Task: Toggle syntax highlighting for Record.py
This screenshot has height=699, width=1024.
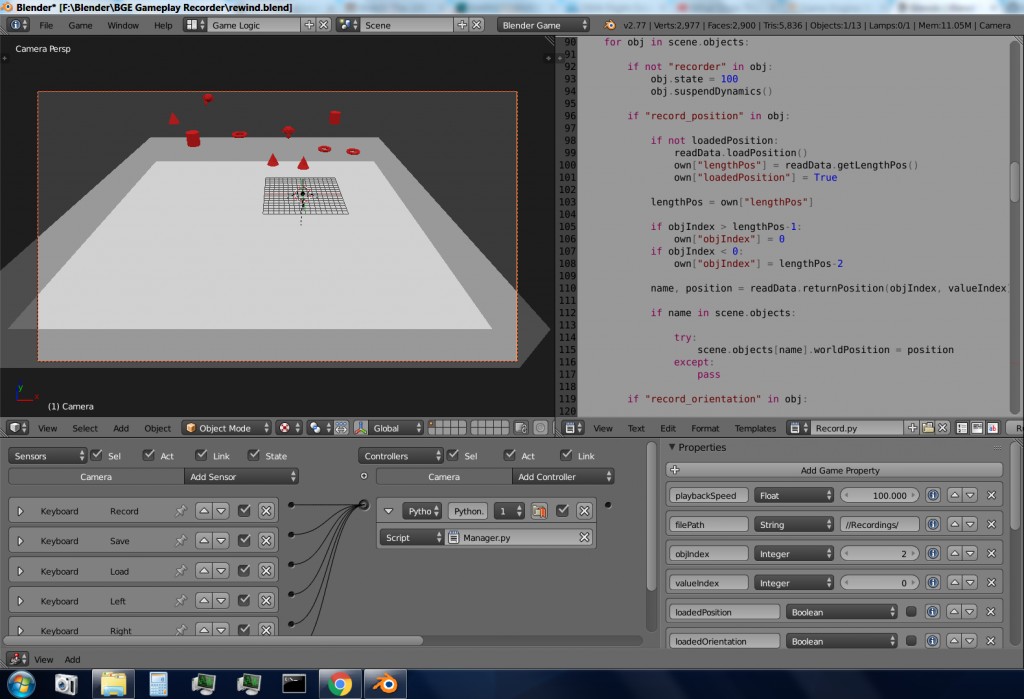Action: 993,427
